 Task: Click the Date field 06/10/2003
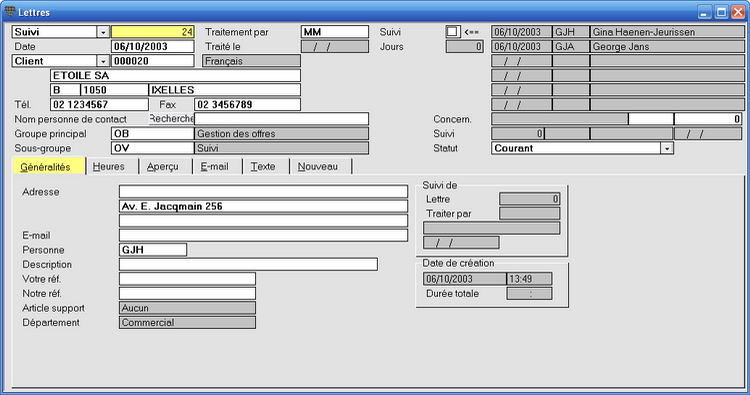[x=153, y=46]
